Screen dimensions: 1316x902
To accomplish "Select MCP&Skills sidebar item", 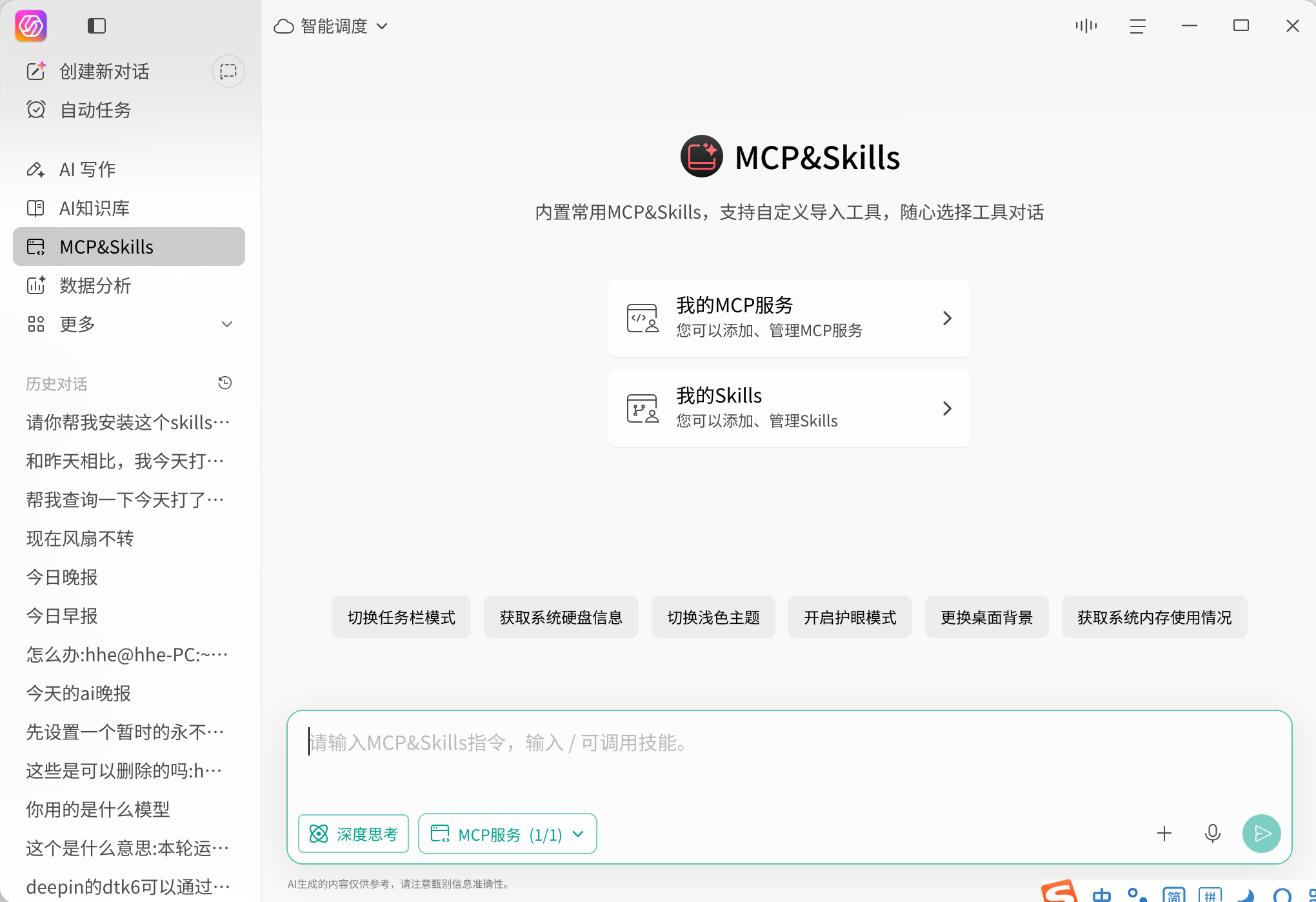I will pyautogui.click(x=129, y=246).
